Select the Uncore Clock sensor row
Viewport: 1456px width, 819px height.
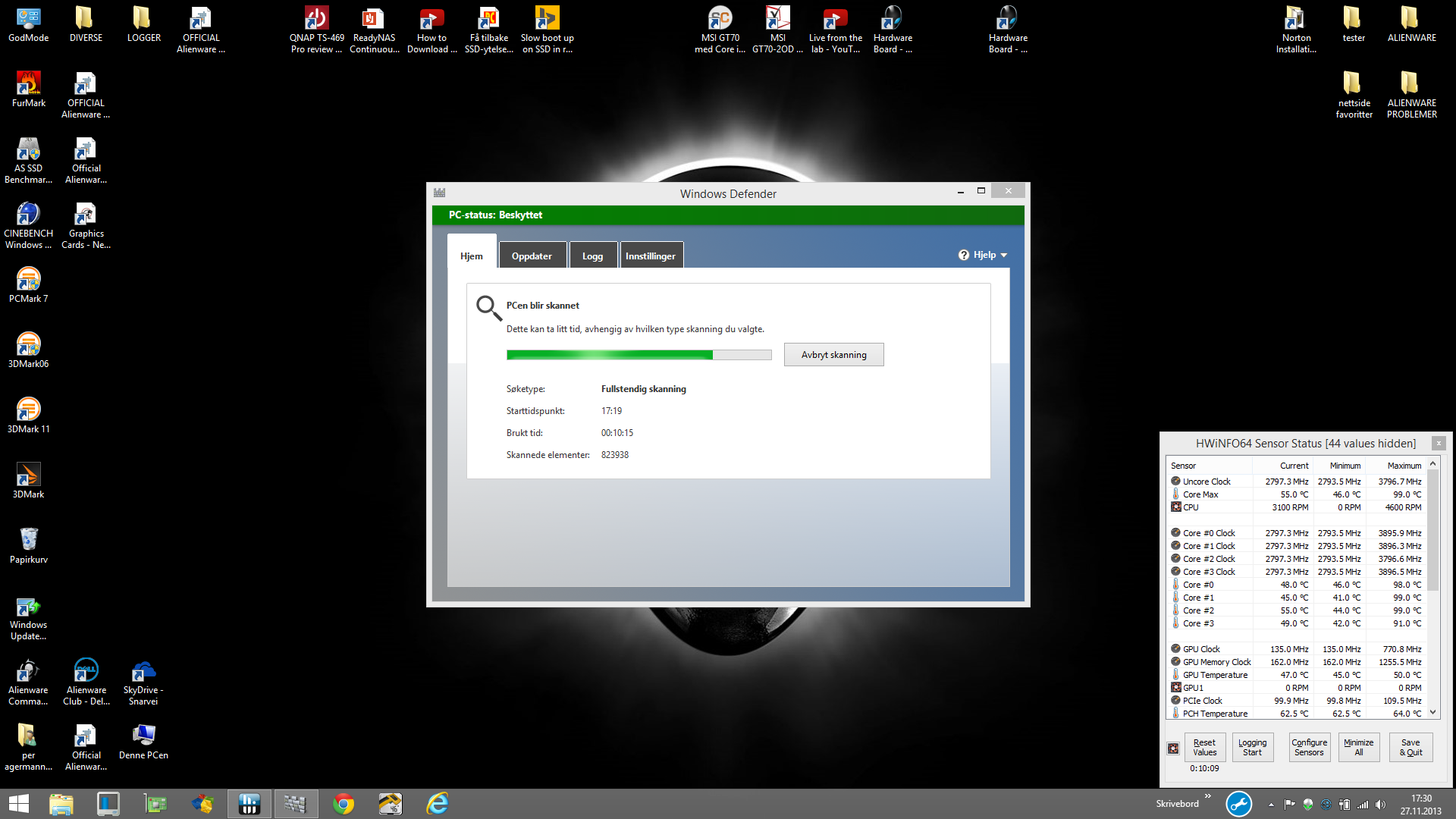[x=1297, y=482]
